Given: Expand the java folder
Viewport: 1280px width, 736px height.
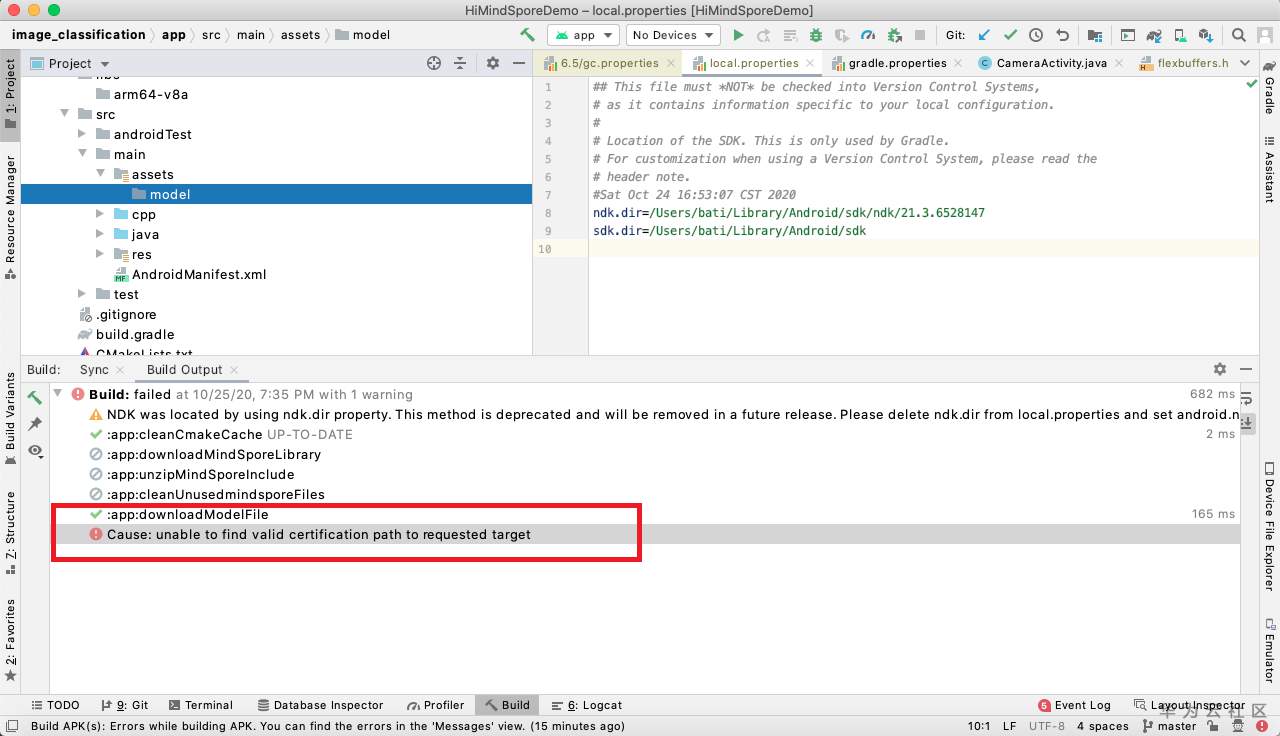Looking at the screenshot, I should [x=101, y=234].
